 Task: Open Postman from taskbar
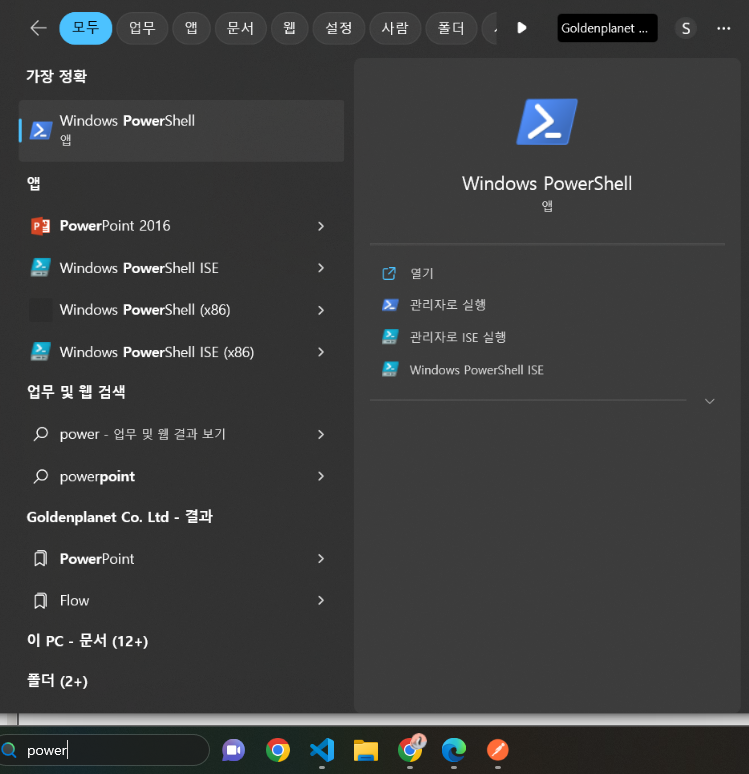pyautogui.click(x=498, y=750)
